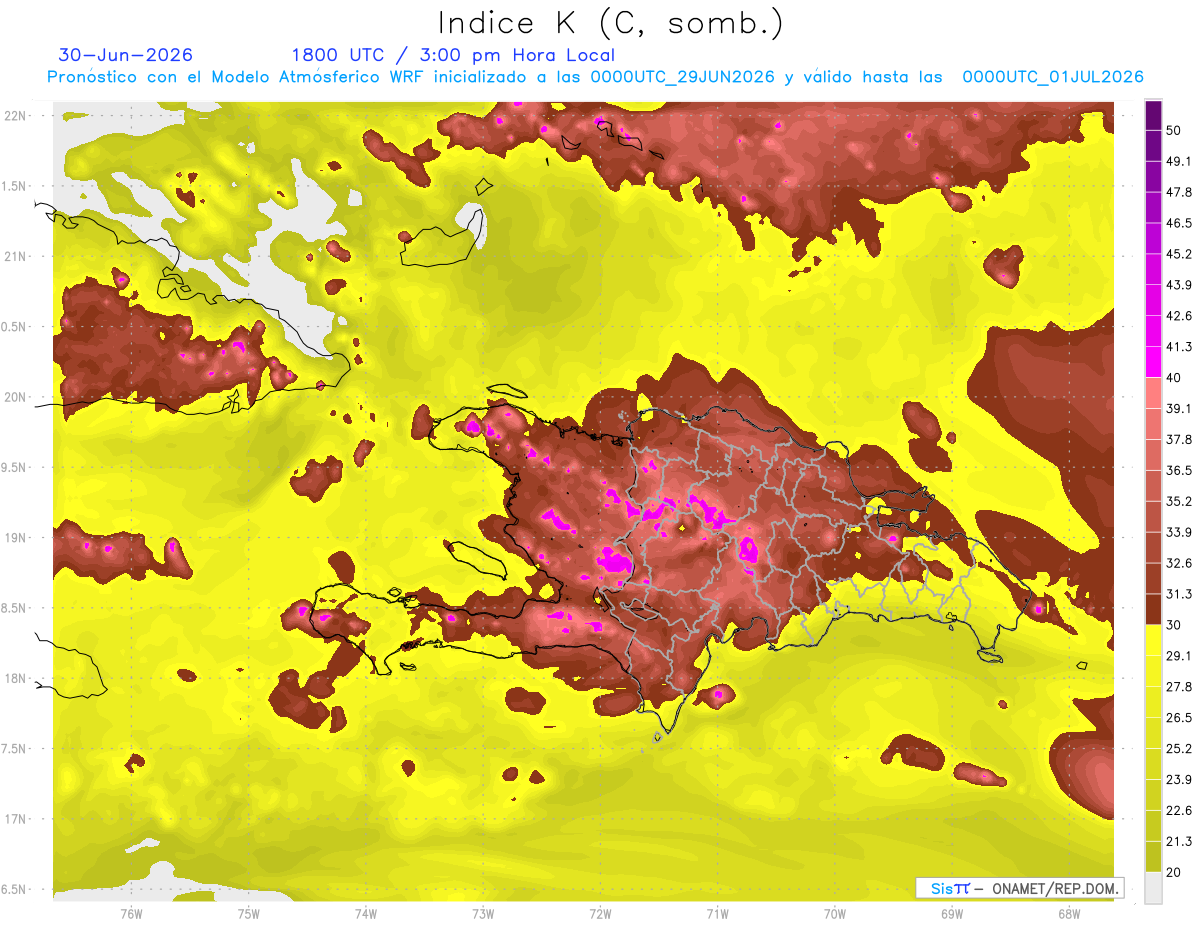The height and width of the screenshot is (927, 1200).
Task: Click the dark brown colorbar segment above 30
Action: click(1154, 609)
